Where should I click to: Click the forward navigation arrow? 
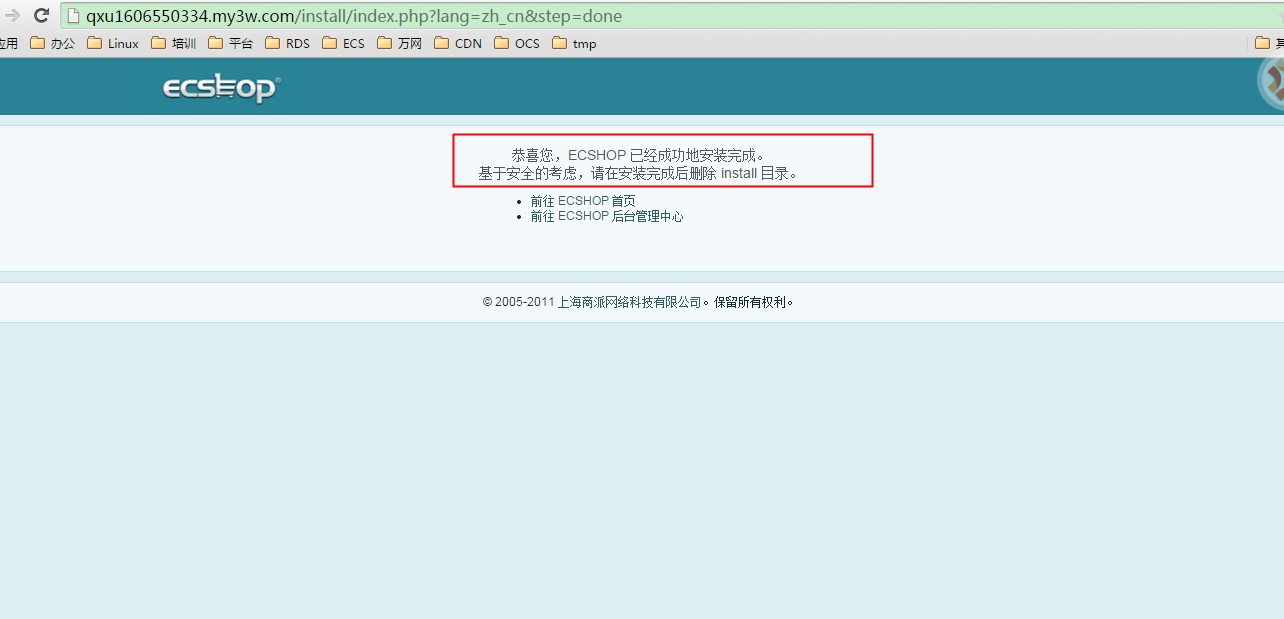(12, 16)
